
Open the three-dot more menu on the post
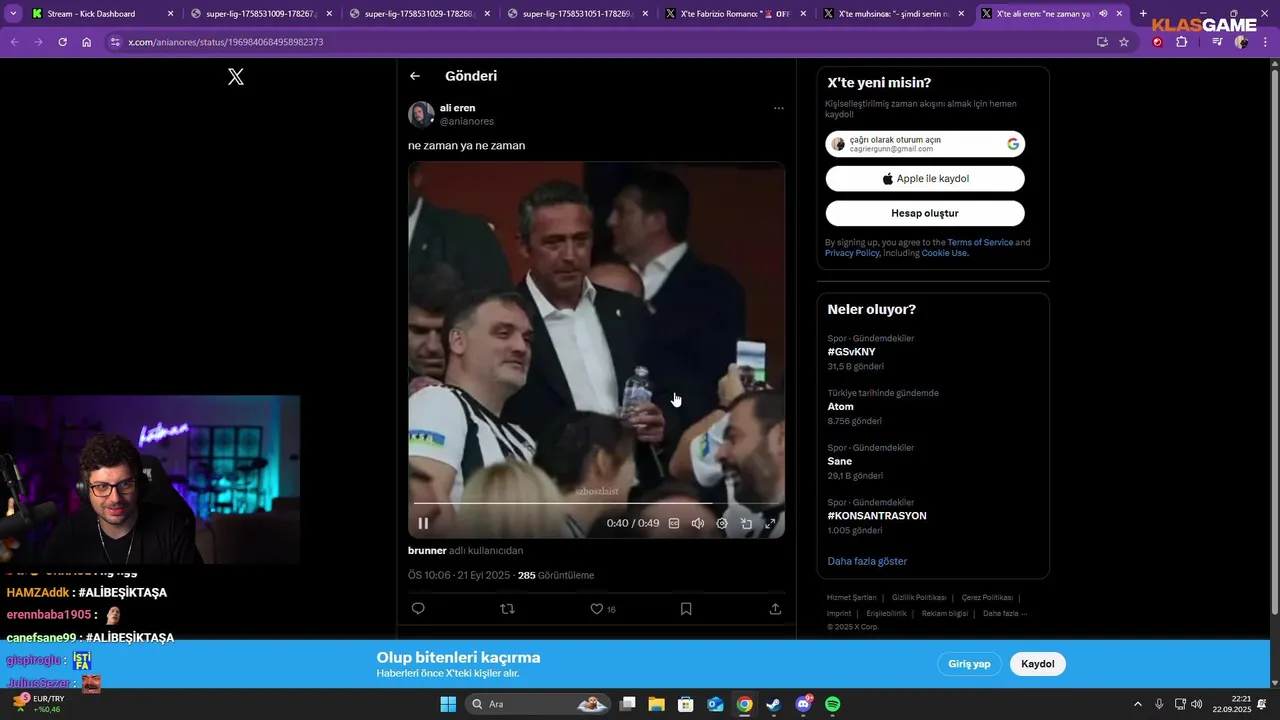coord(779,108)
